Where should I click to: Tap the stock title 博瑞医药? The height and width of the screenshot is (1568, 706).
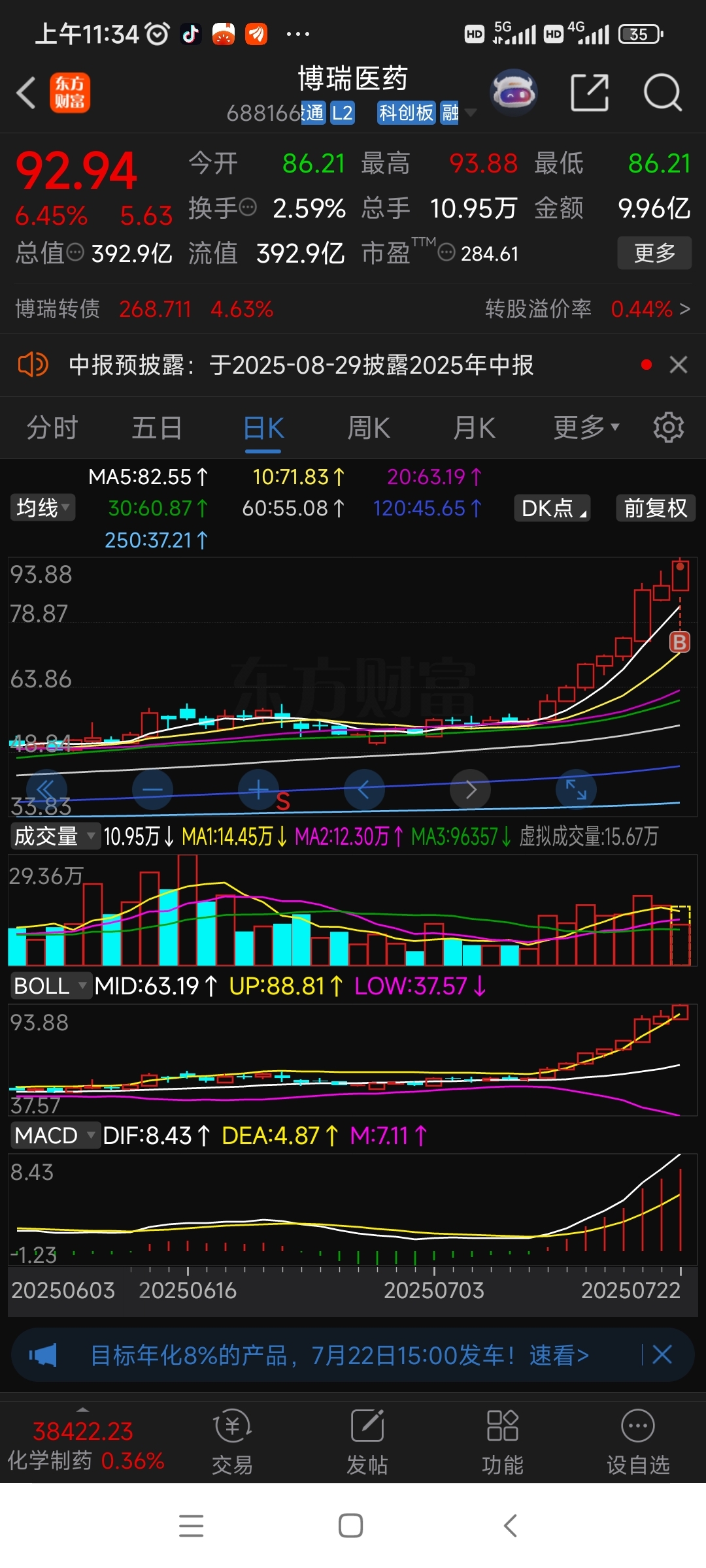point(353,78)
